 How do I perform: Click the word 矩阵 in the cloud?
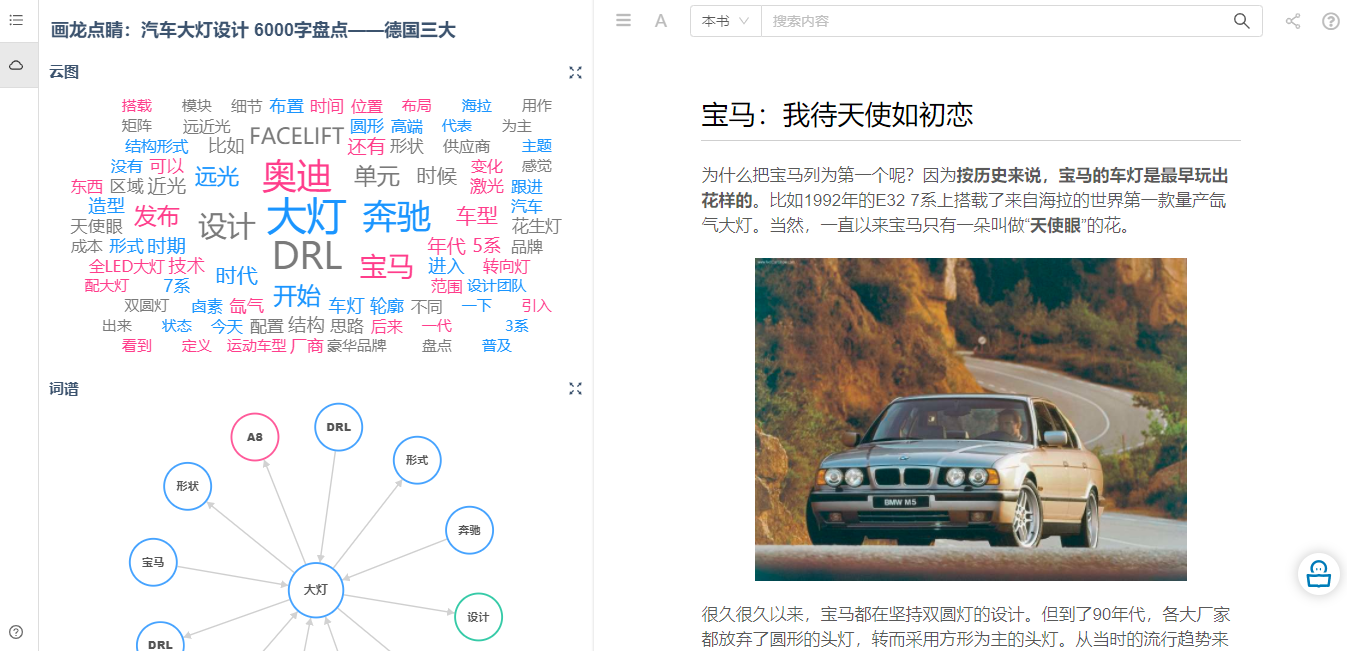(x=136, y=126)
